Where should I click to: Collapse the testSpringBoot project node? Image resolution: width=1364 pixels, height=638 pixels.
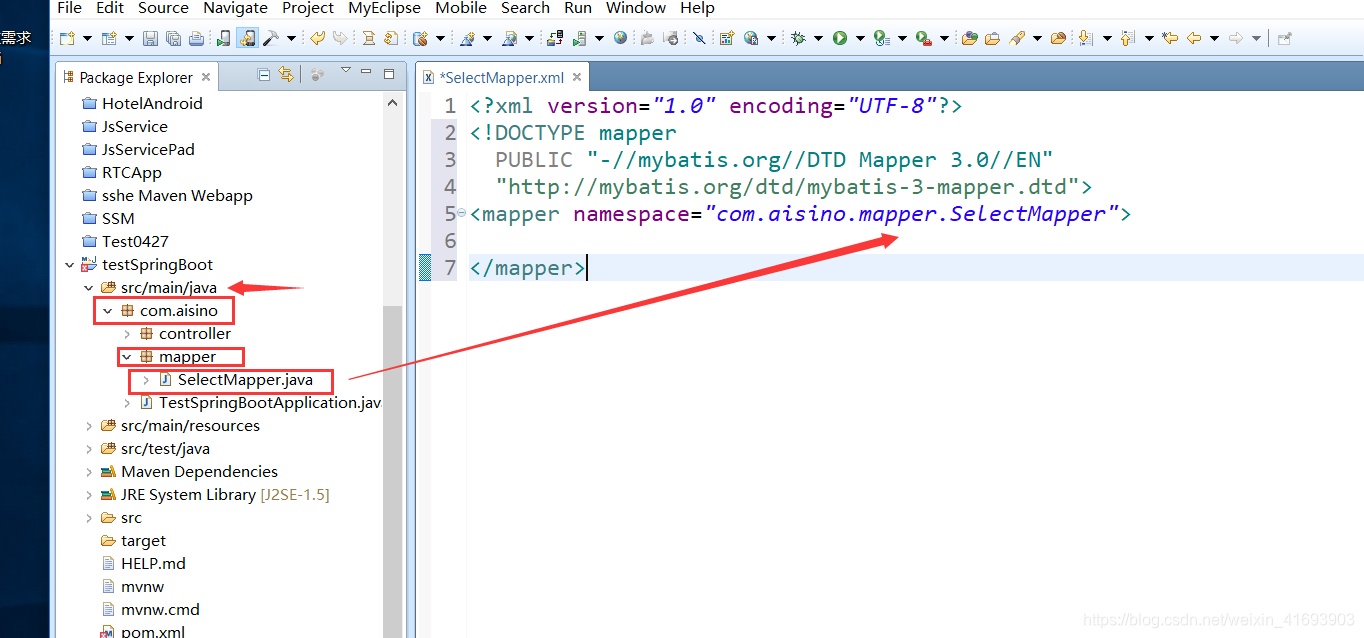pos(69,265)
